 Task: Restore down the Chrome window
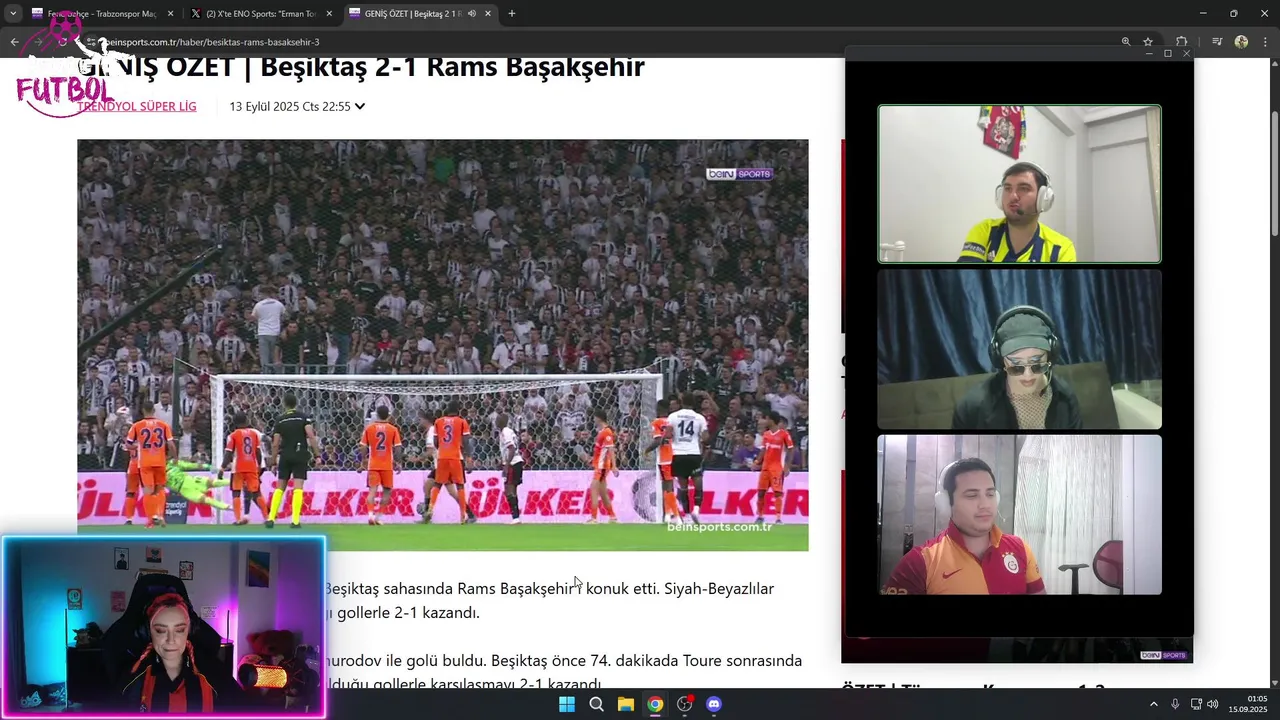coord(1233,14)
